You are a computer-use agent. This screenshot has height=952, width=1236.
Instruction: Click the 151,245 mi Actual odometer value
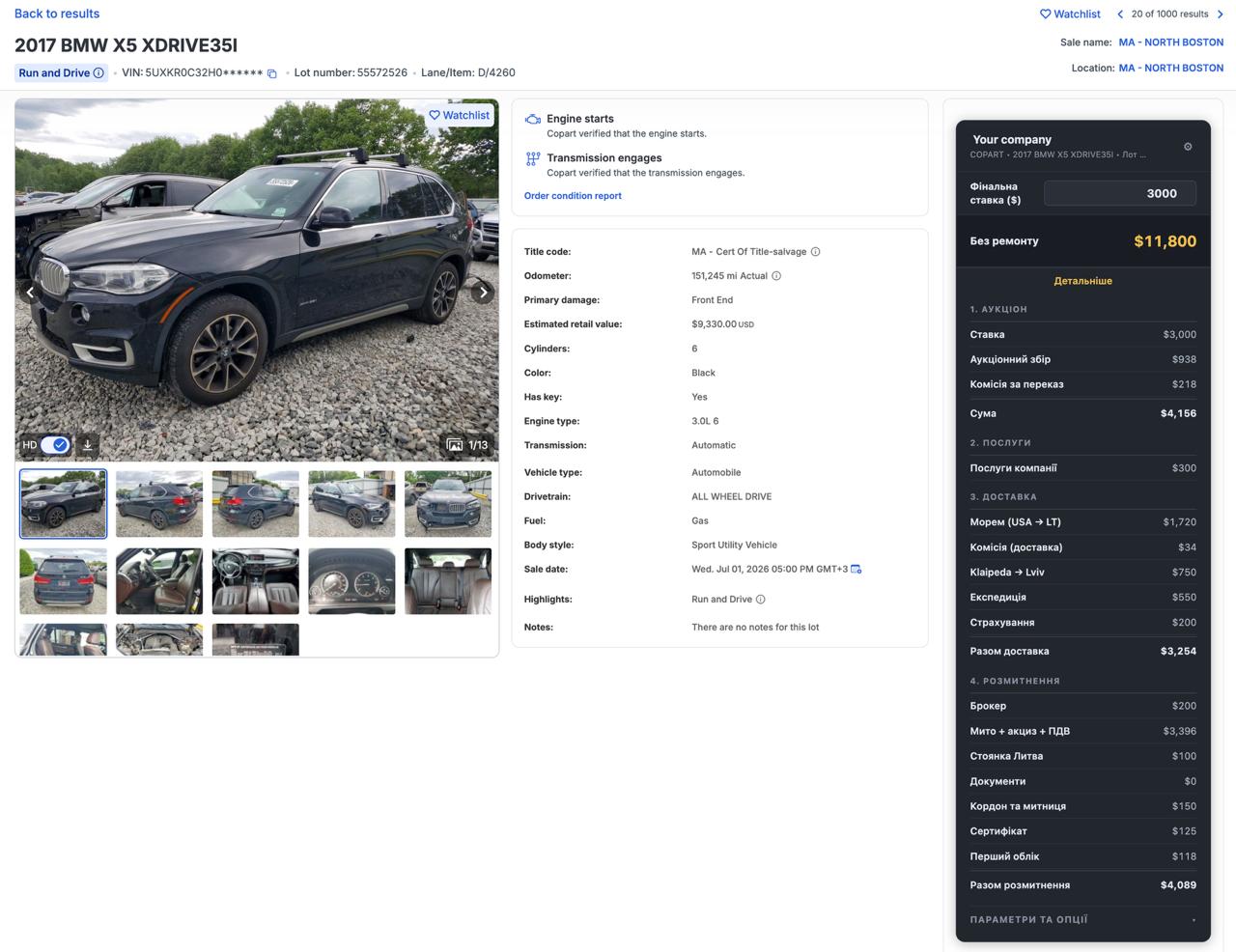(x=729, y=276)
